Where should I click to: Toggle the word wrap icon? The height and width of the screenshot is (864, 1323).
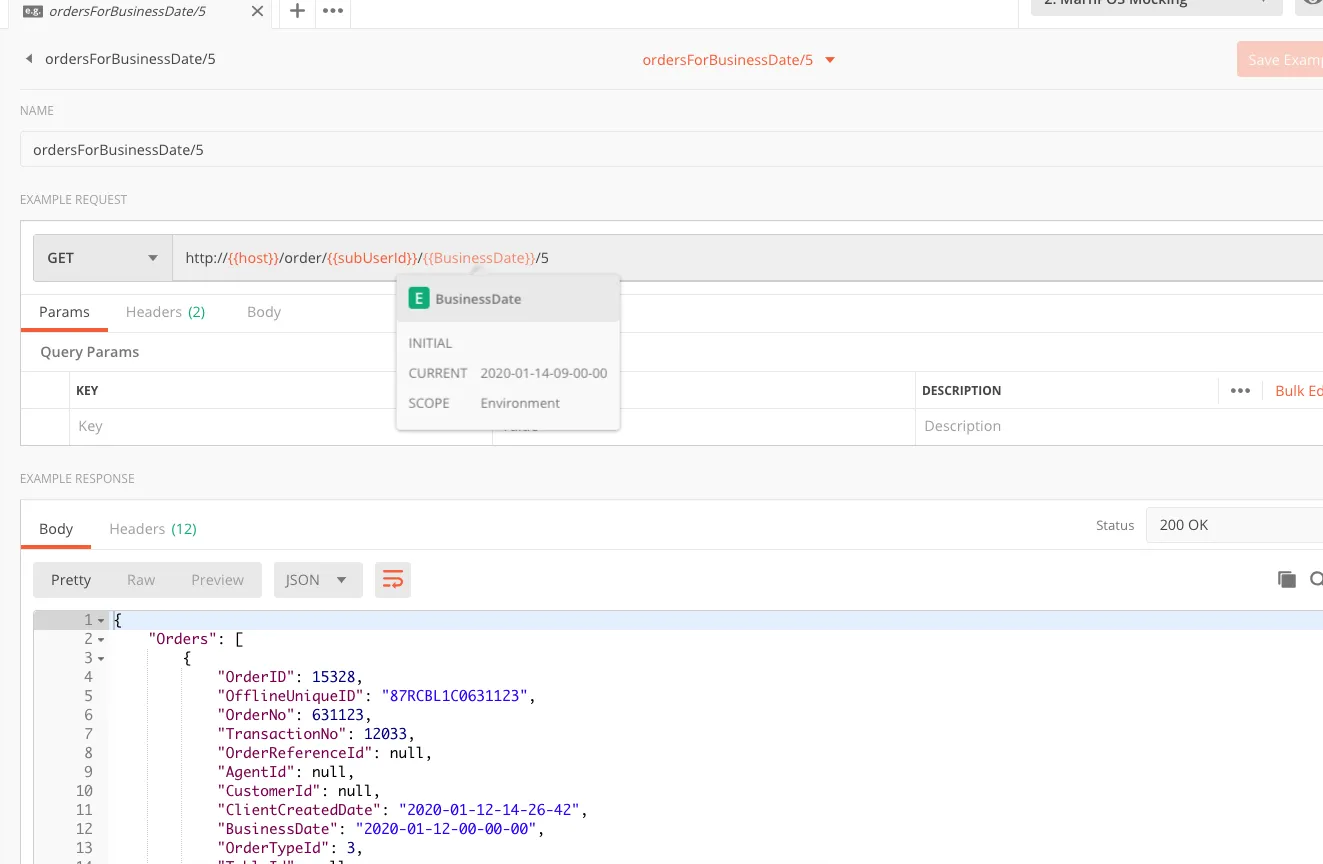[393, 580]
